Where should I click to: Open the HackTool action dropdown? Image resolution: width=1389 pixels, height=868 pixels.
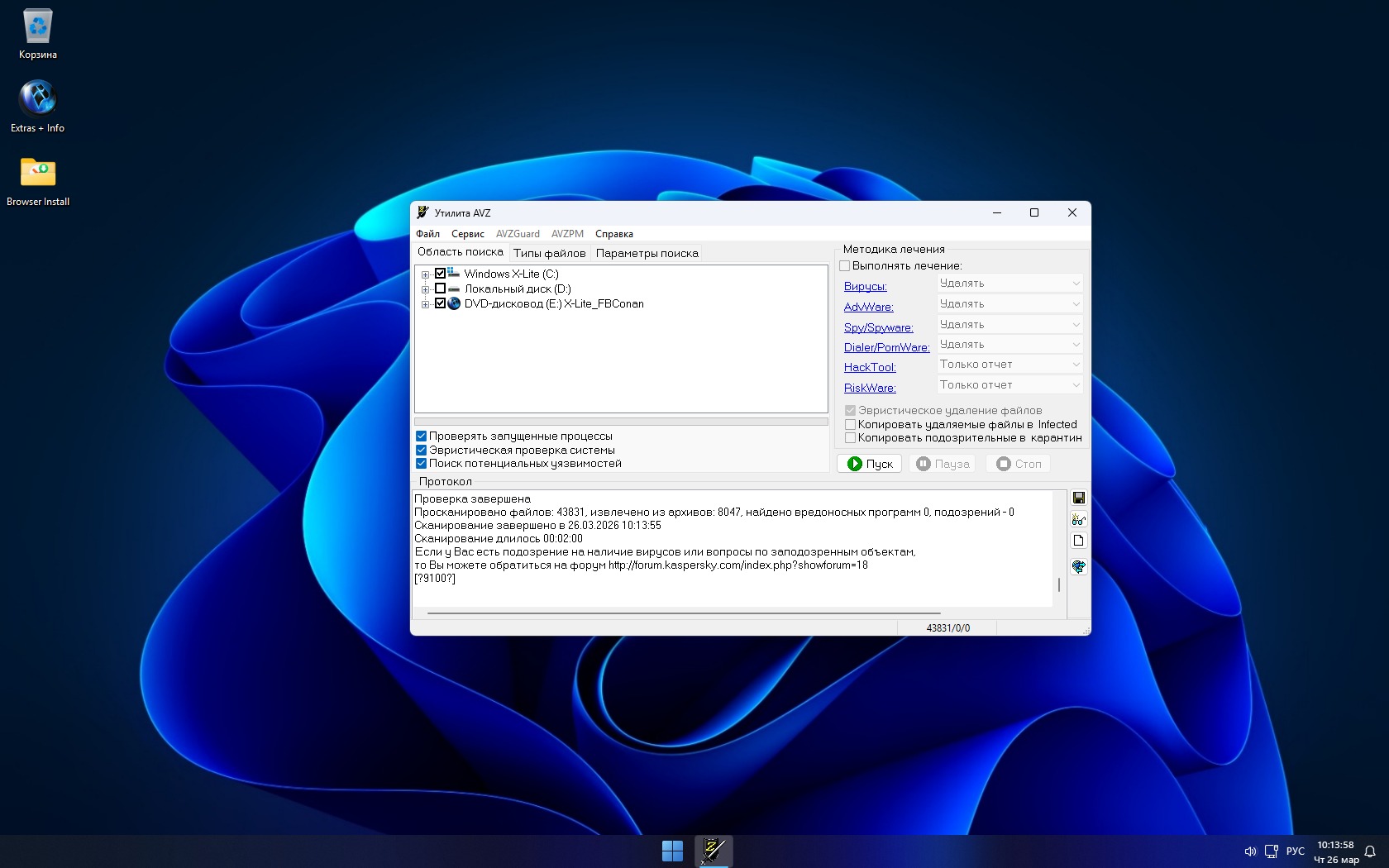(x=1010, y=365)
